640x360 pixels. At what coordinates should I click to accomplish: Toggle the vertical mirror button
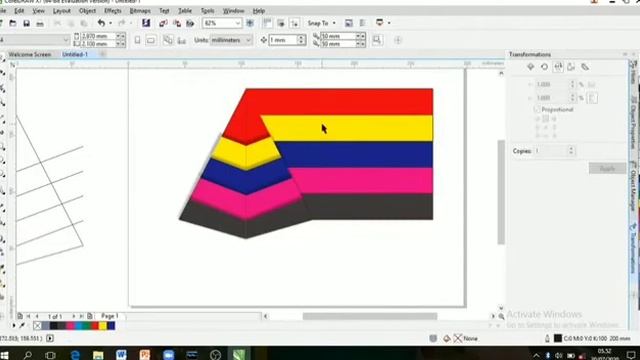point(593,98)
